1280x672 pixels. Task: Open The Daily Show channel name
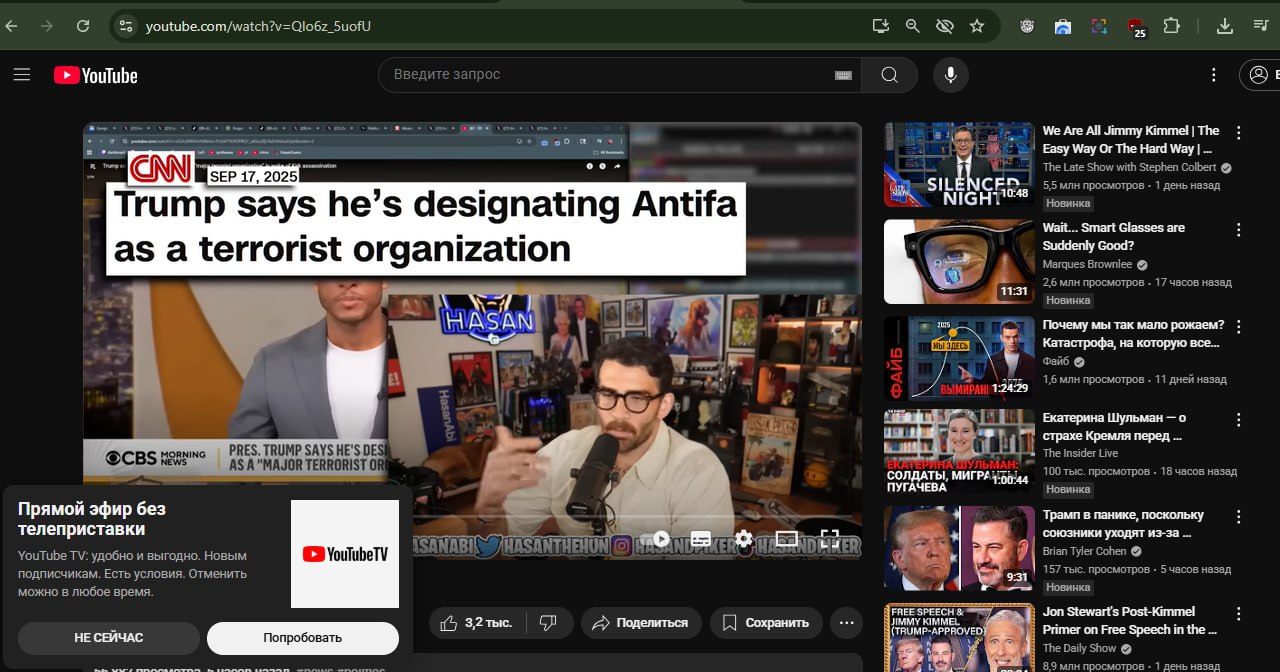coord(1079,648)
